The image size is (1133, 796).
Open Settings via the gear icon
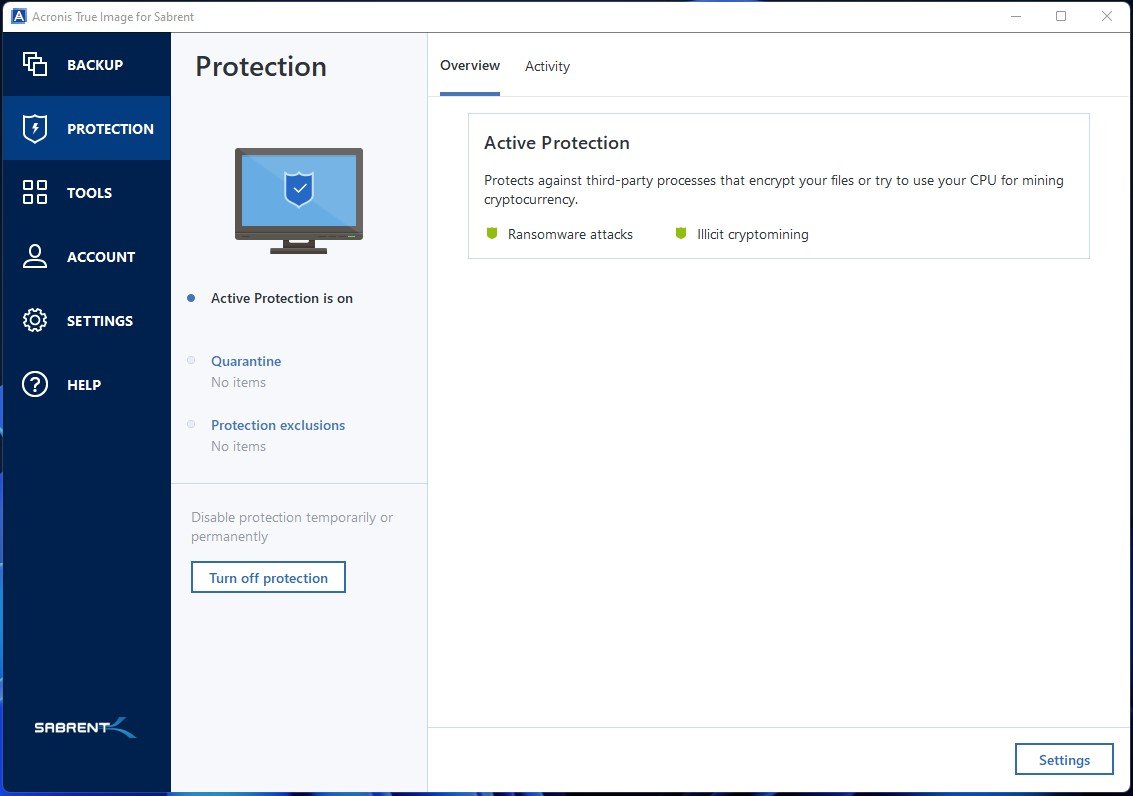pyautogui.click(x=34, y=320)
